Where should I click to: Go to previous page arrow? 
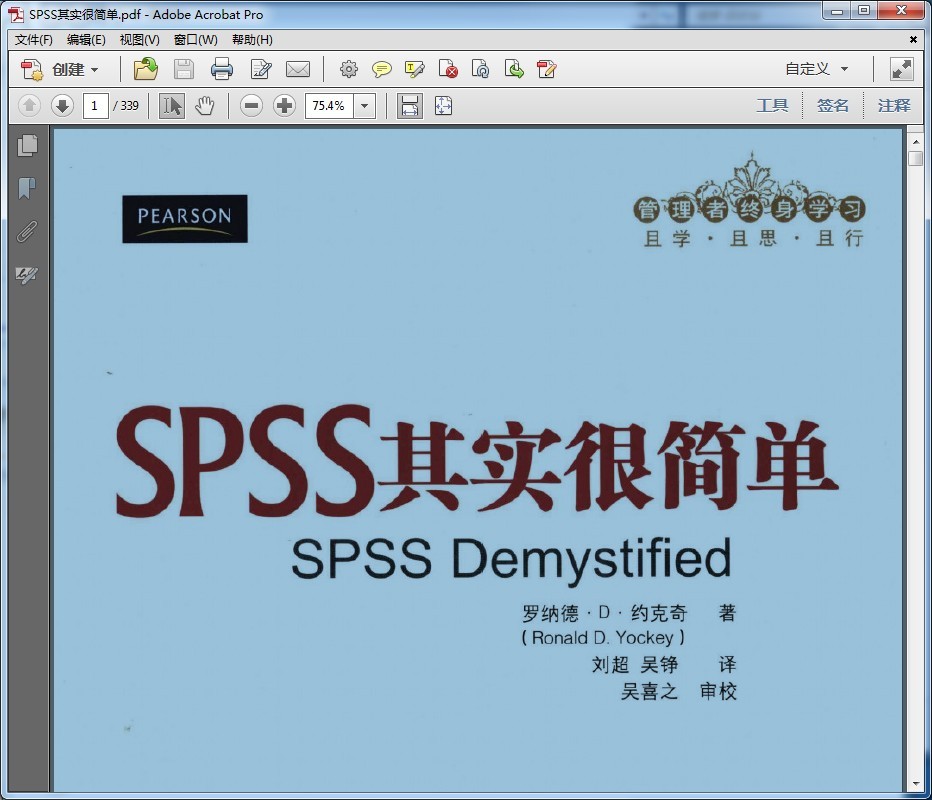tap(29, 106)
